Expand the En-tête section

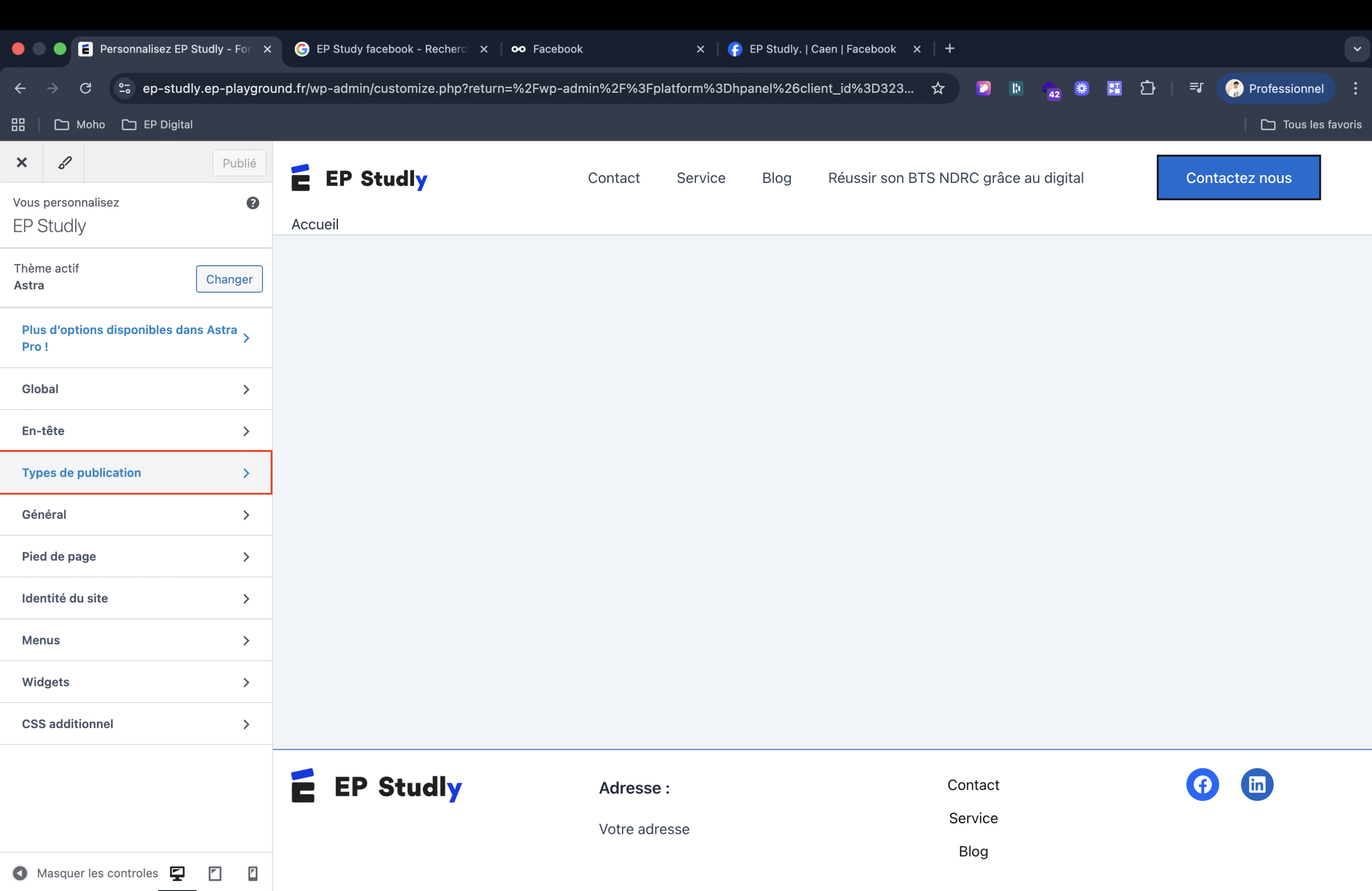click(136, 431)
